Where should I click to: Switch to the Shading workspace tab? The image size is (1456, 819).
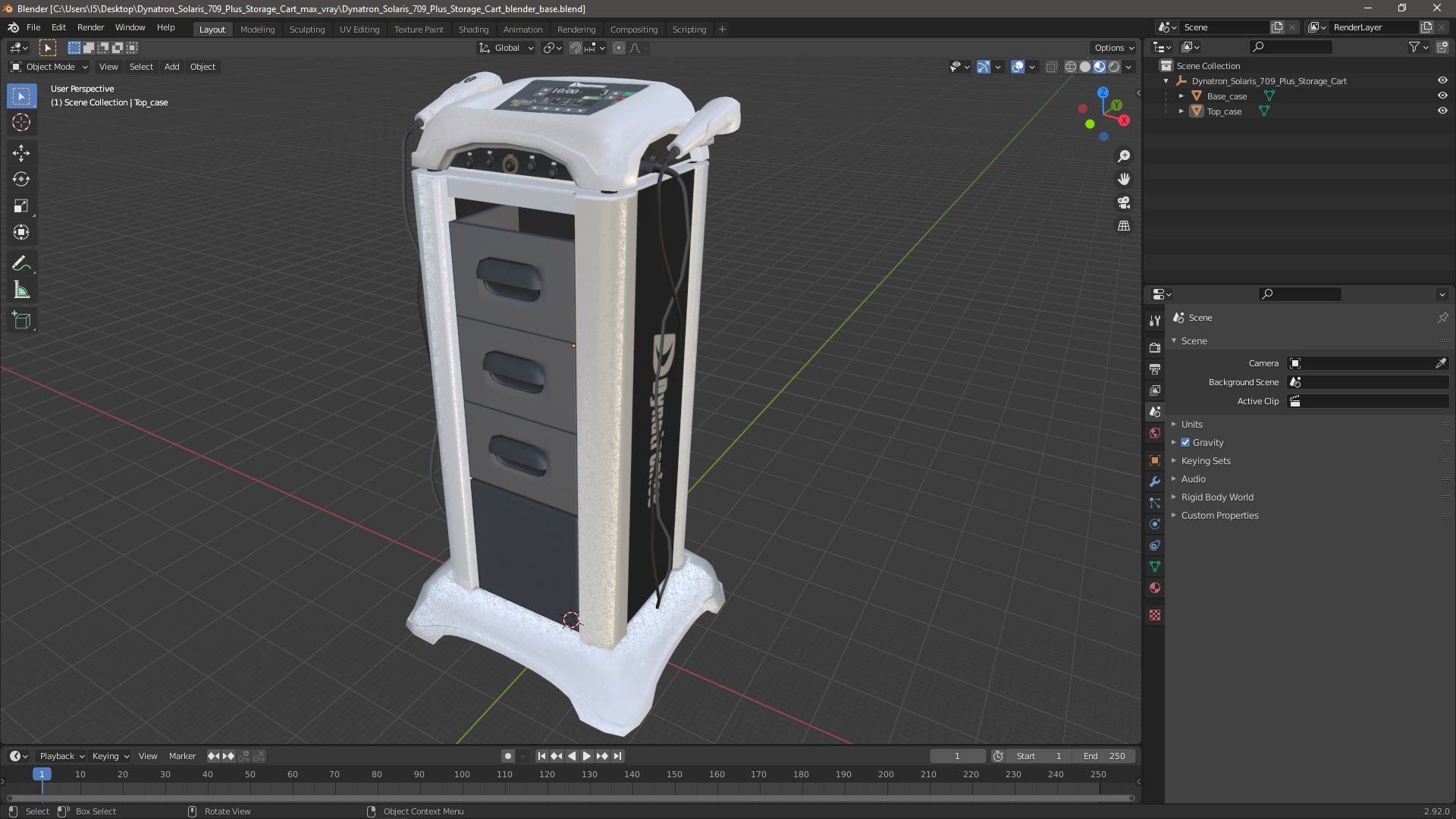473,30
